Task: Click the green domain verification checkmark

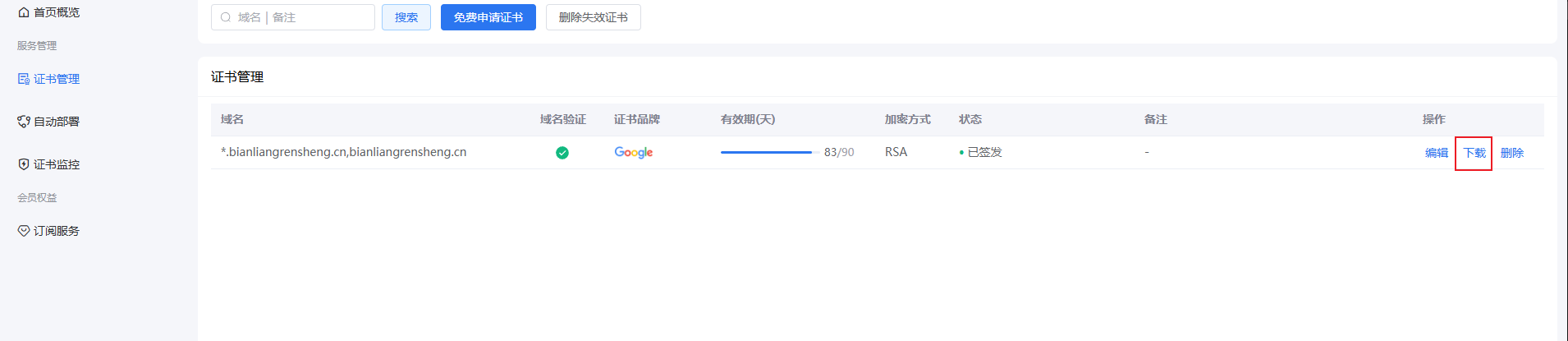Action: 562,153
